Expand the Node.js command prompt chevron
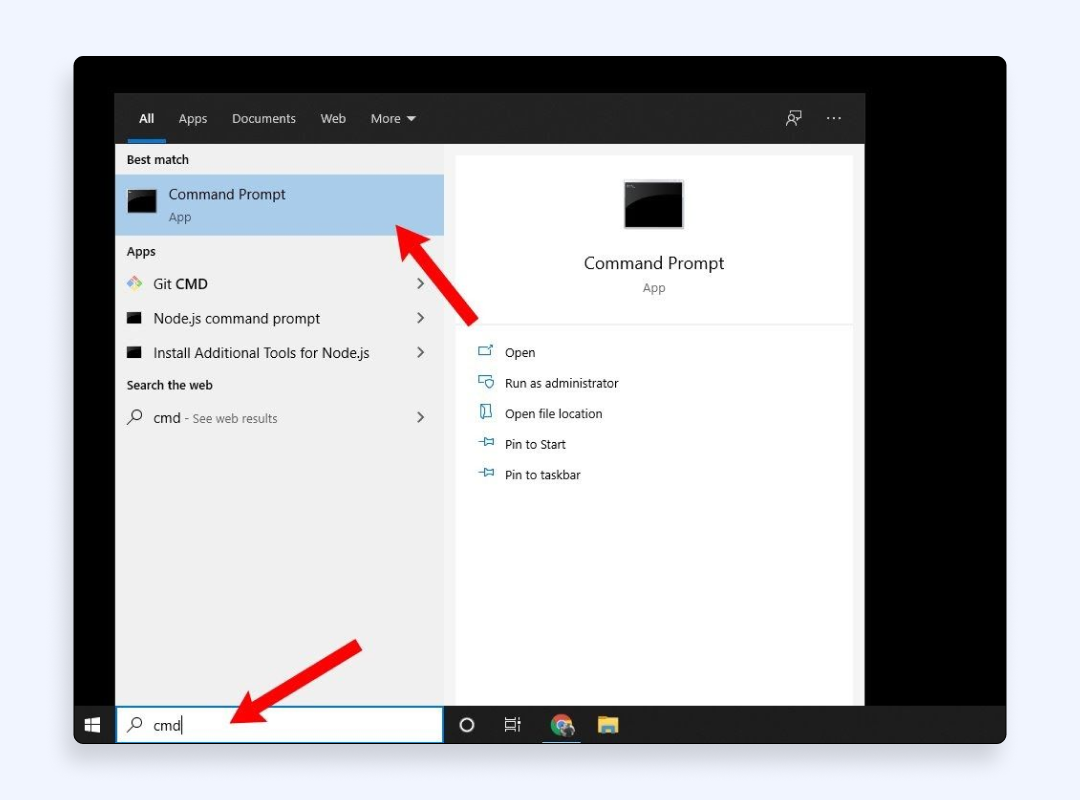The image size is (1080, 800). [x=420, y=318]
